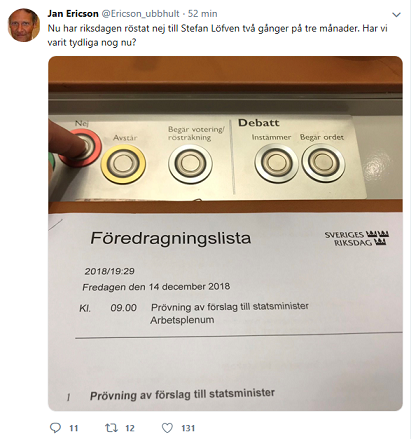Click the Instämmer button in photo
This screenshot has width=411, height=439.
[276, 163]
